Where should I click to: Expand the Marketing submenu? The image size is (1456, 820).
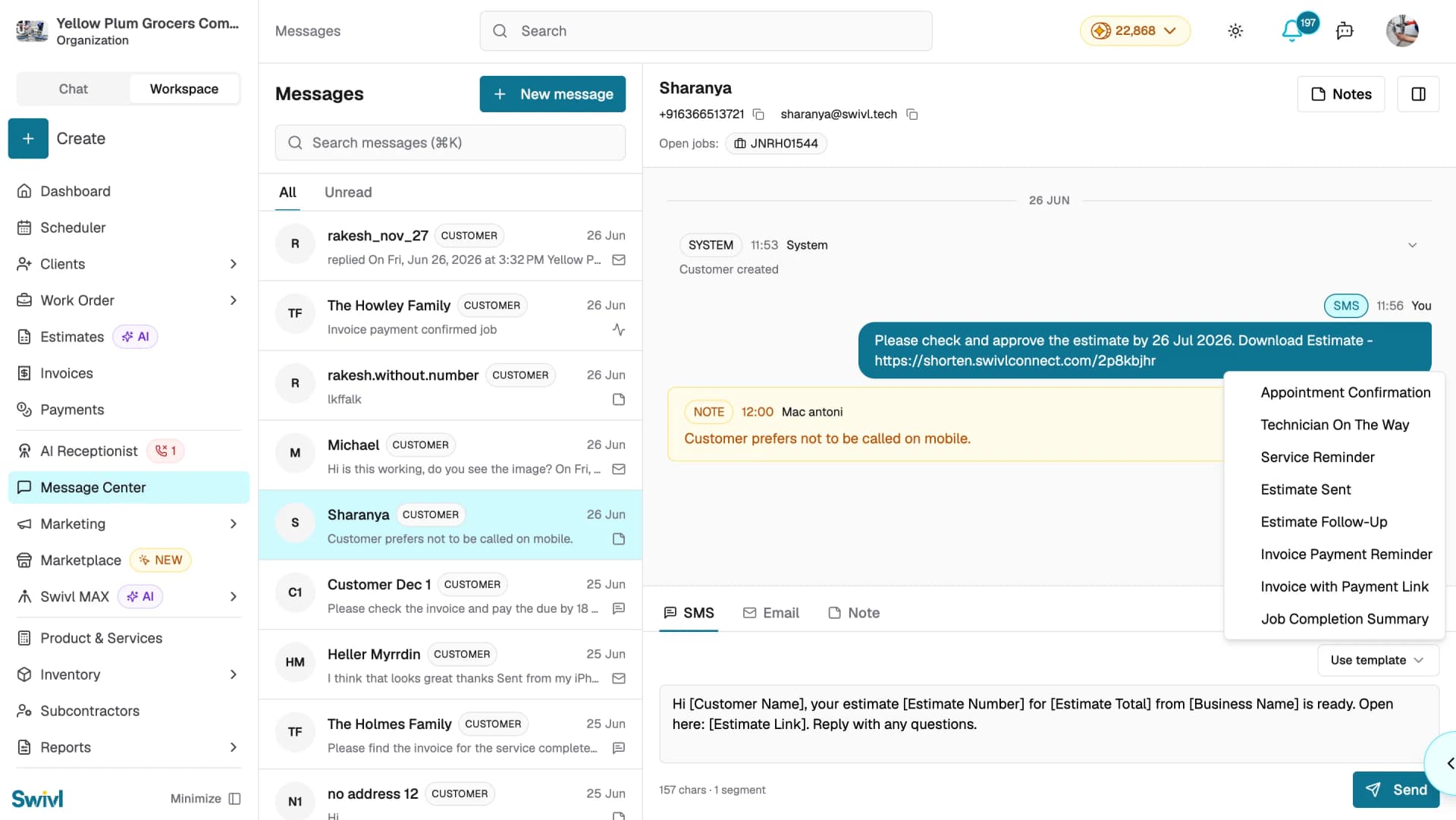(x=233, y=524)
